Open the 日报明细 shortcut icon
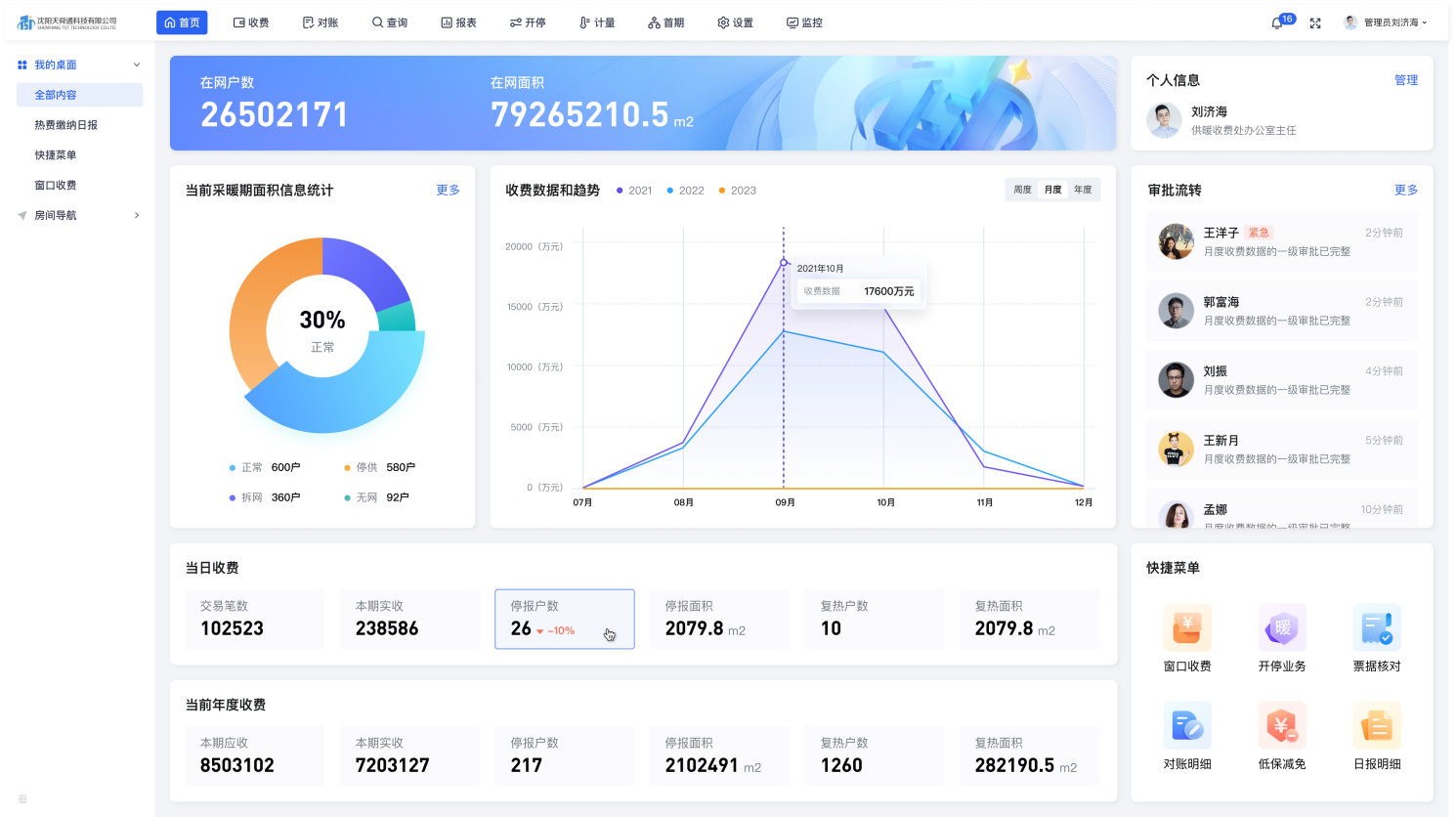This screenshot has height=817, width=1456. point(1377,725)
